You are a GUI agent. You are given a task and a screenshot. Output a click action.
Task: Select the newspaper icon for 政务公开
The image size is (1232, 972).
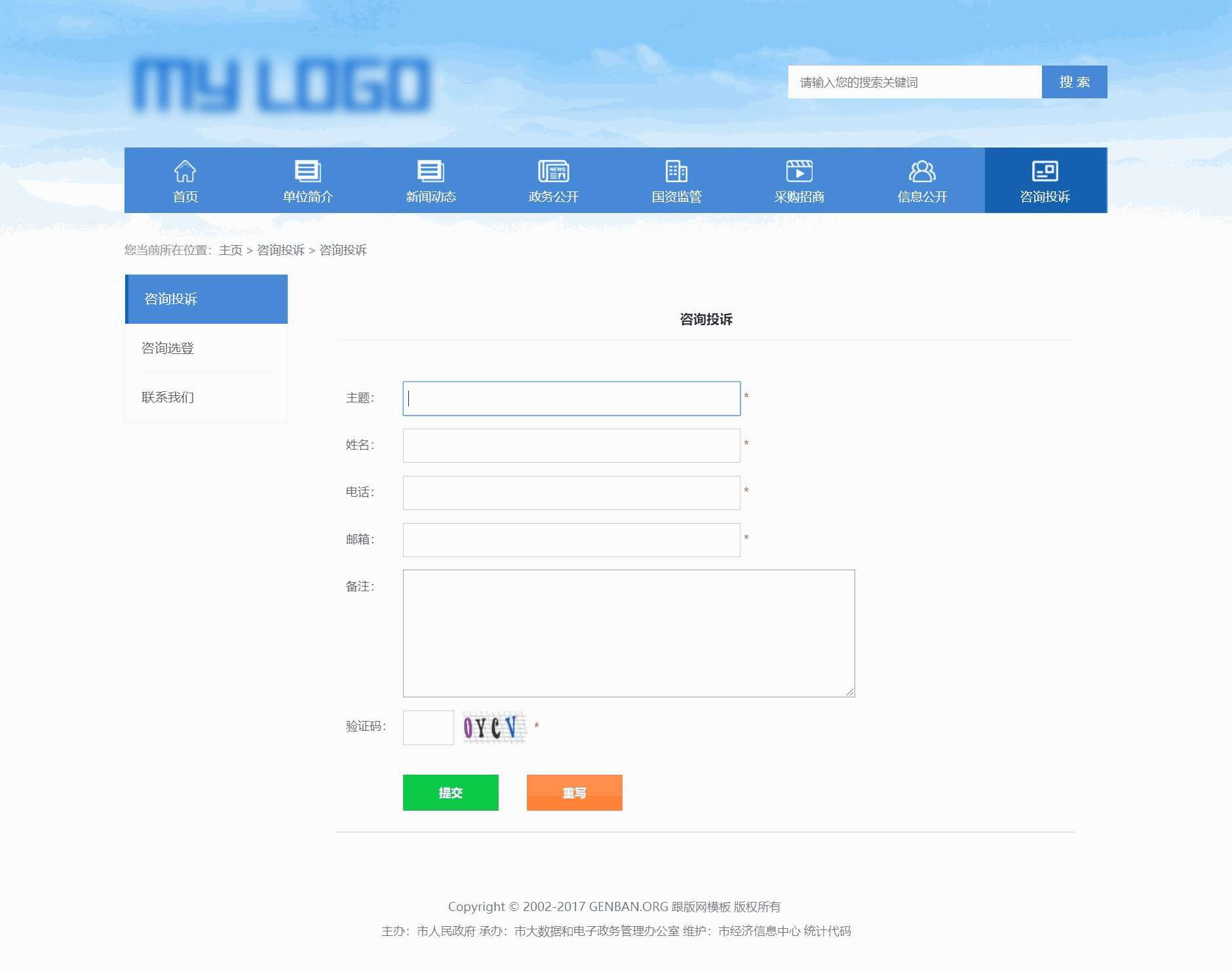coord(553,171)
